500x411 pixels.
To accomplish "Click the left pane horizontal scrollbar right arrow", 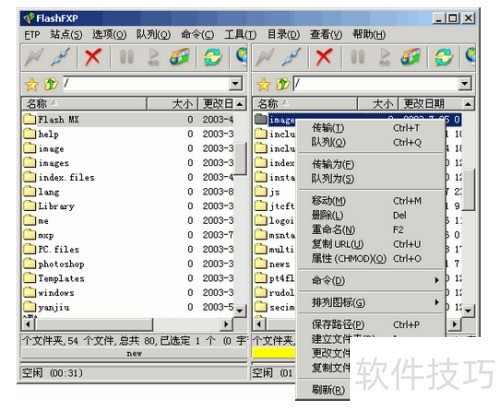I will coord(227,324).
